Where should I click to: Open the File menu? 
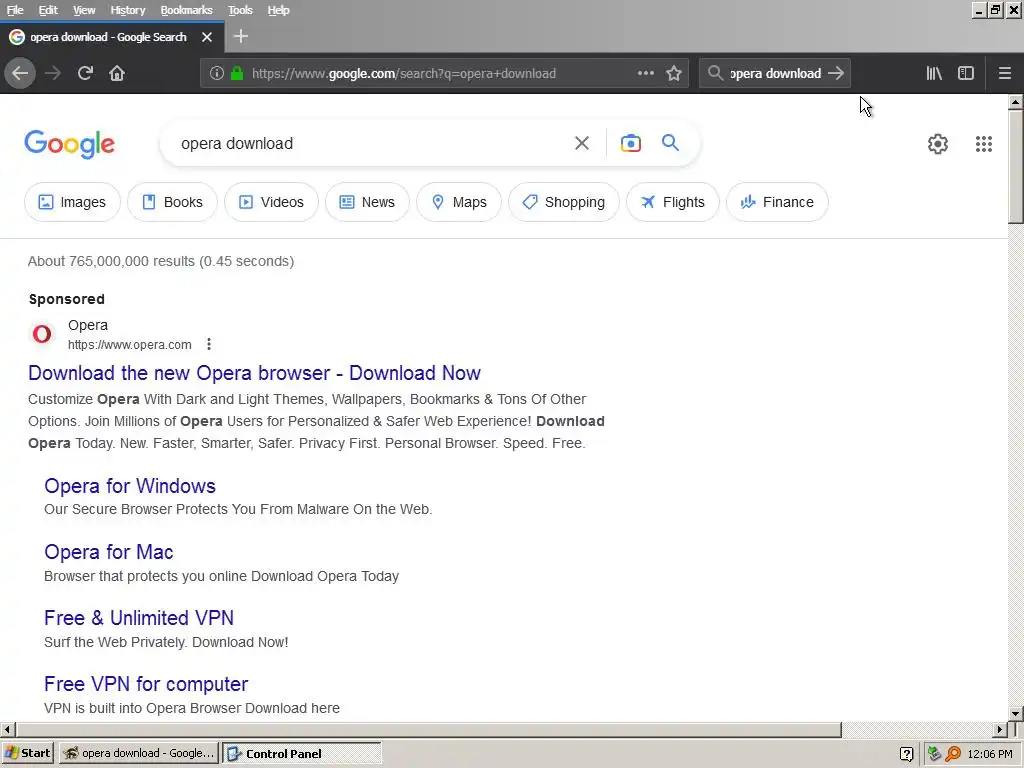point(15,10)
